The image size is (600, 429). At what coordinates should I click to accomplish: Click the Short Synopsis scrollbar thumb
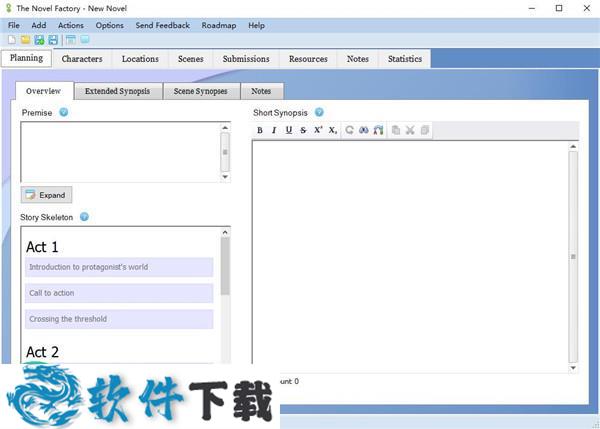(573, 256)
